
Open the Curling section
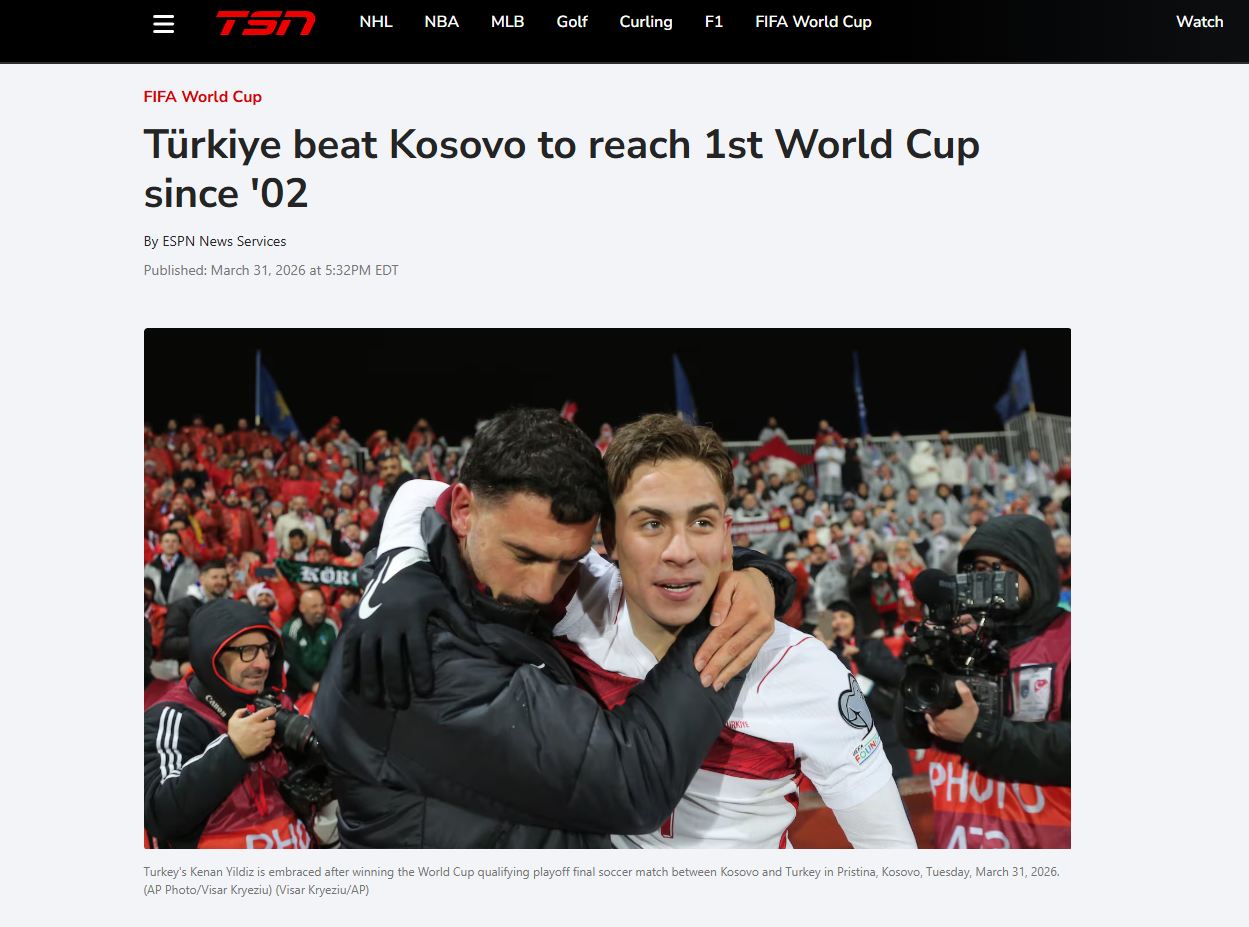tap(646, 22)
